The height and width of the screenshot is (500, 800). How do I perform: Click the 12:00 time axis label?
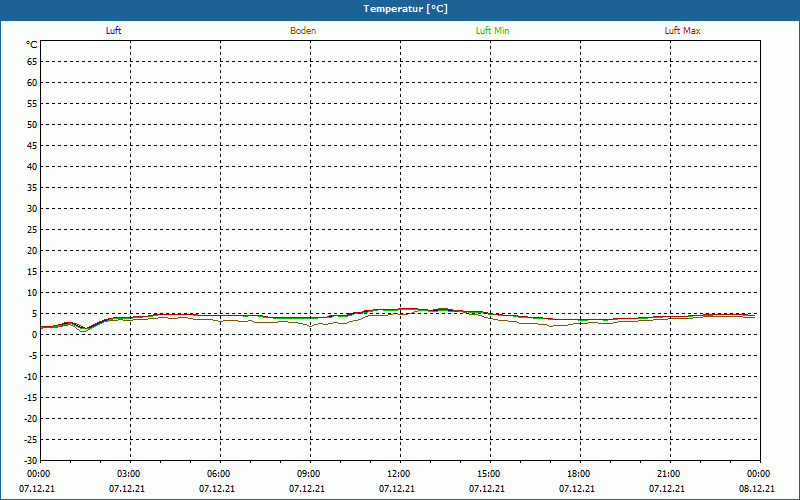[x=398, y=474]
